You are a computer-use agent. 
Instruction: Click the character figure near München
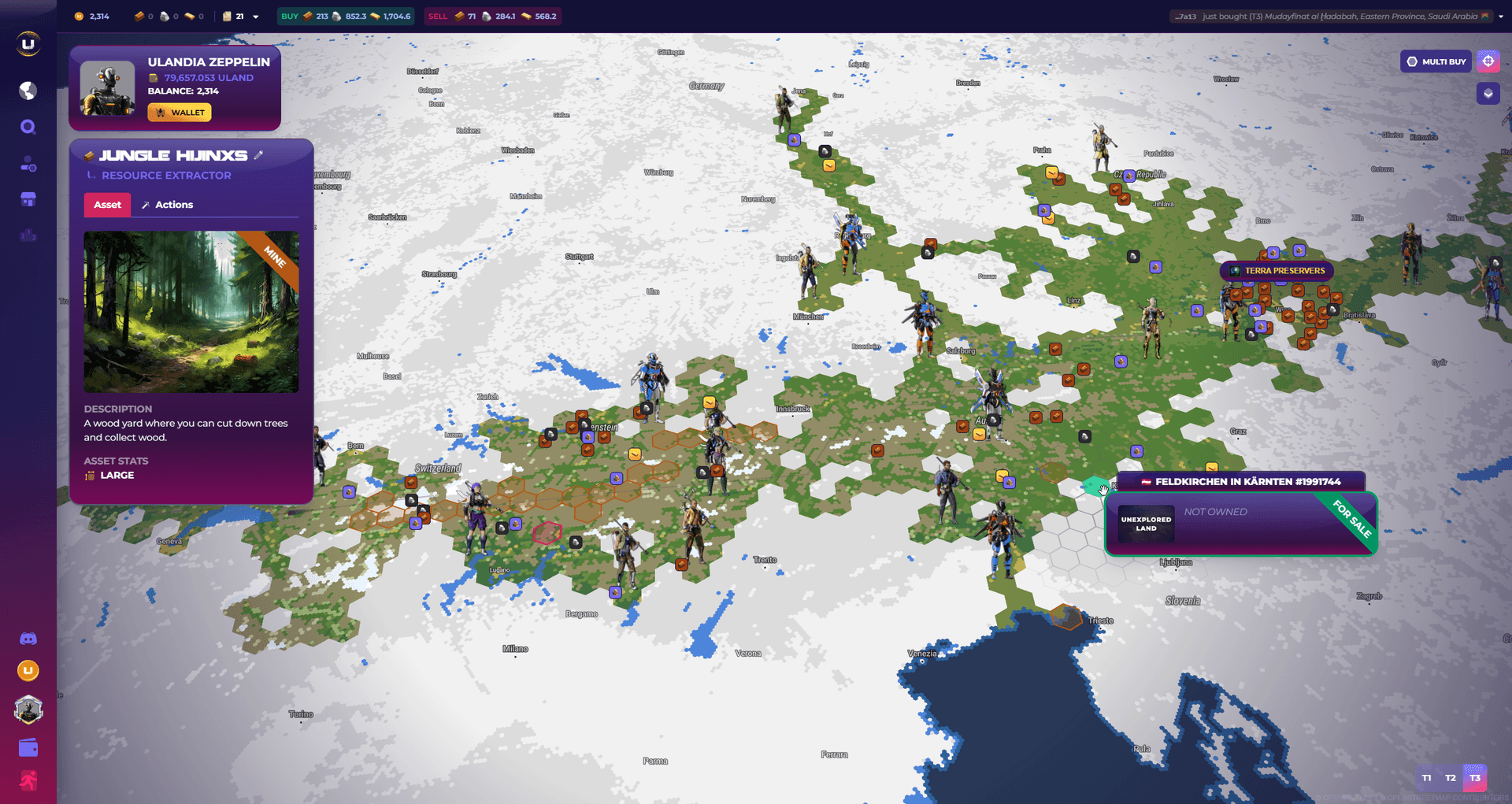(810, 273)
